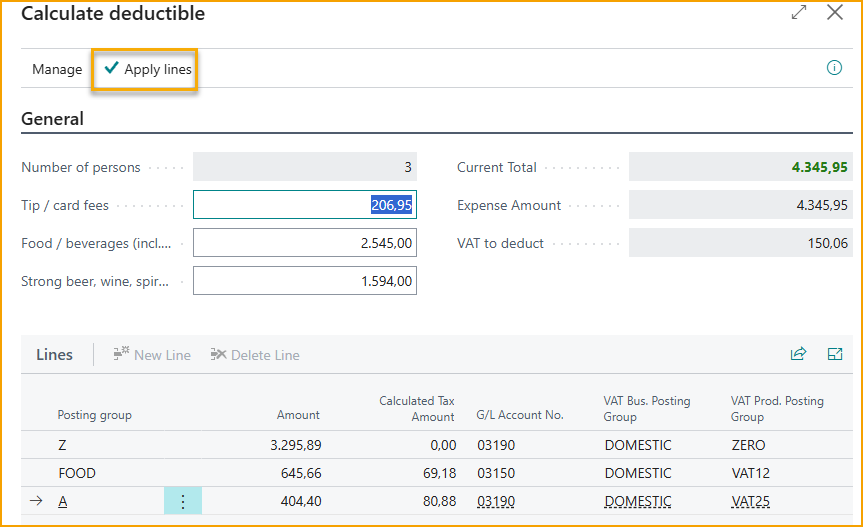Close the Calculate deductible dialog

[835, 13]
